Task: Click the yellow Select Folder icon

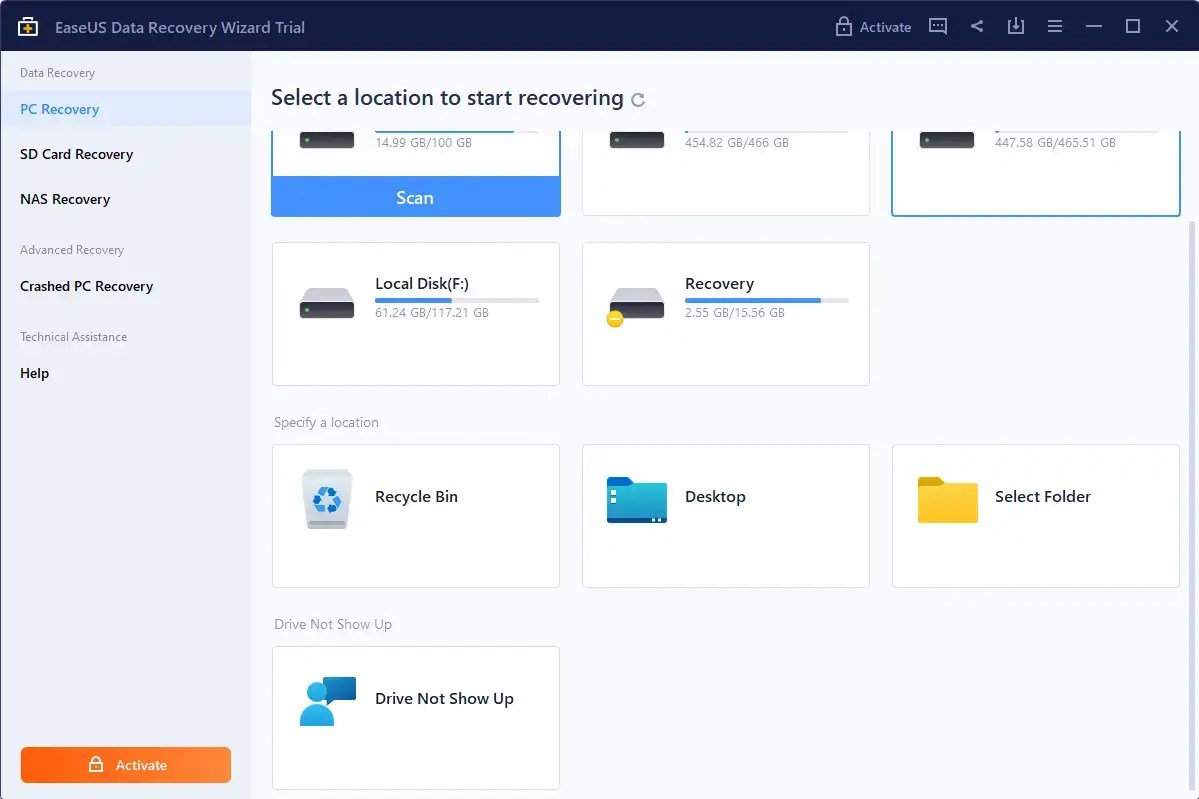Action: tap(947, 500)
